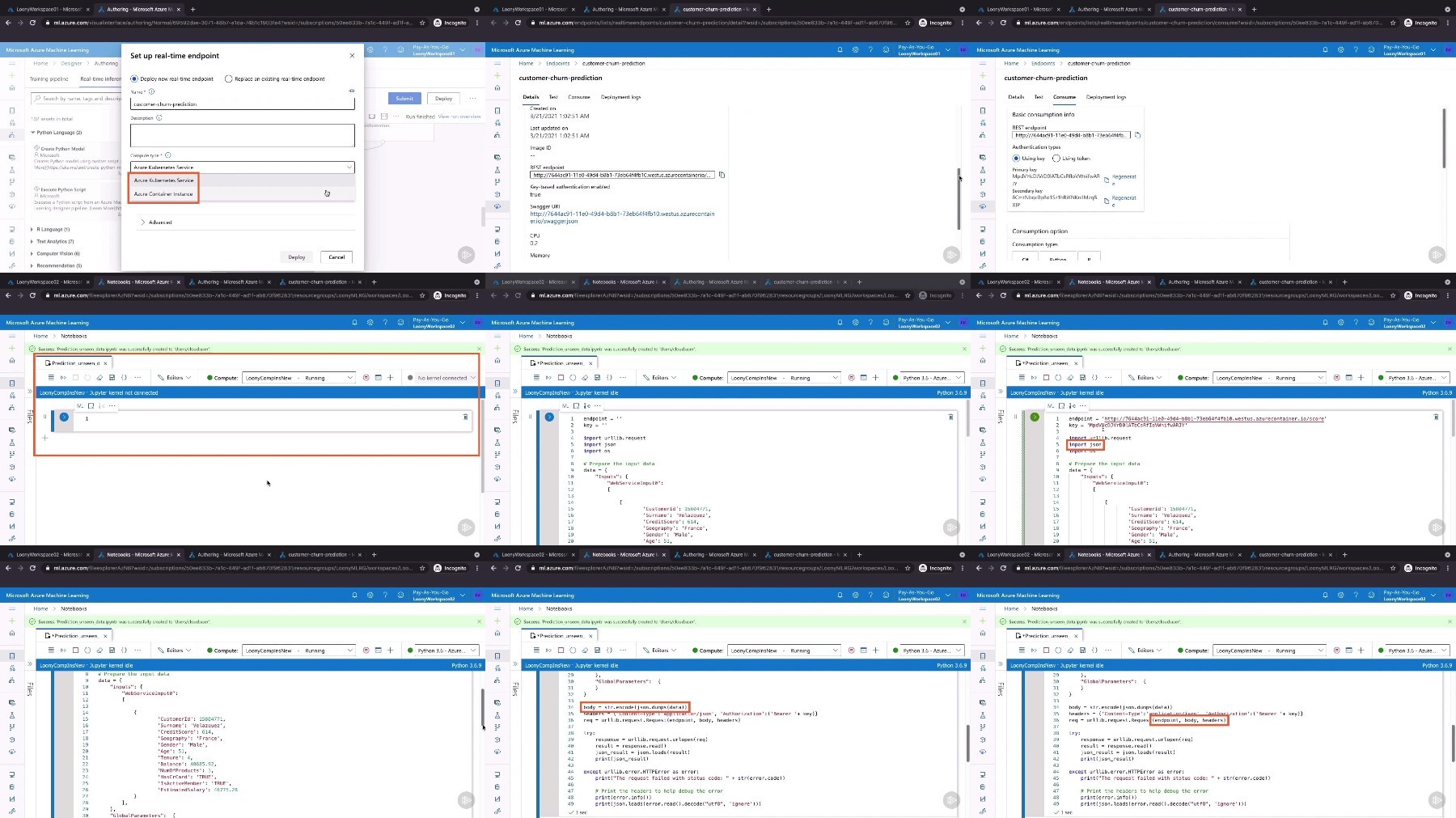
Task: Open variable explorer braces icon in kernel-not-connected notebook
Action: click(124, 377)
